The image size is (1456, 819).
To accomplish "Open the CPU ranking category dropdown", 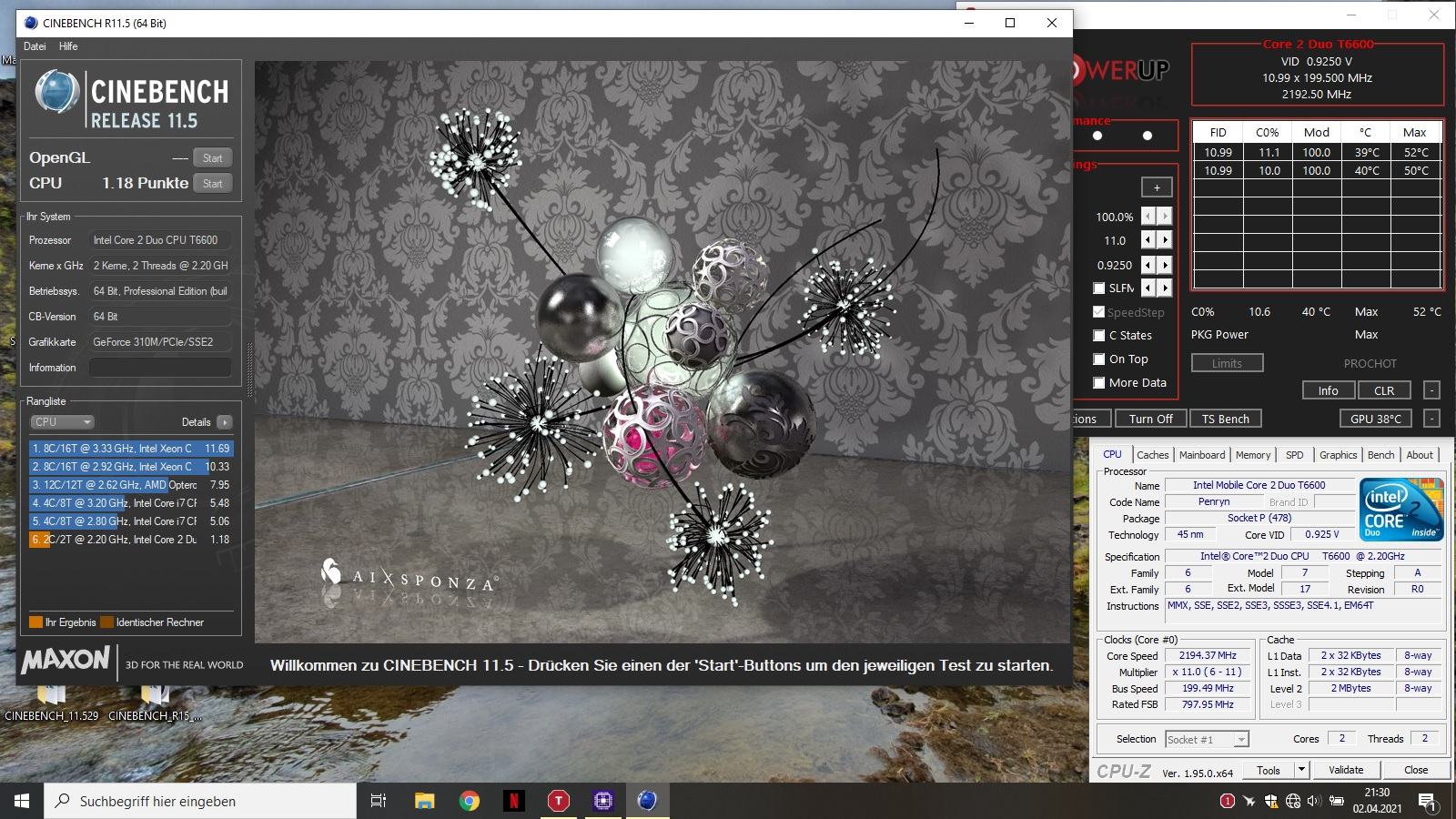I will (63, 422).
